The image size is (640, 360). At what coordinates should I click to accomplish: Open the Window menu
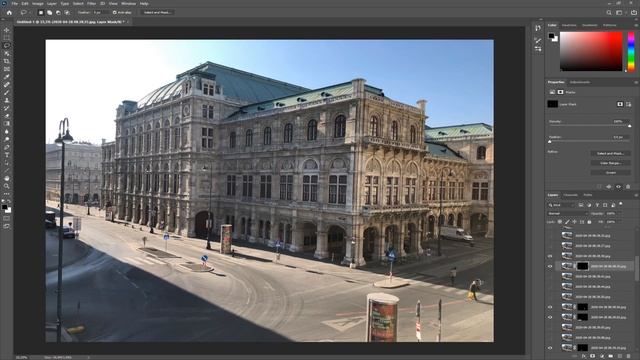tap(128, 4)
